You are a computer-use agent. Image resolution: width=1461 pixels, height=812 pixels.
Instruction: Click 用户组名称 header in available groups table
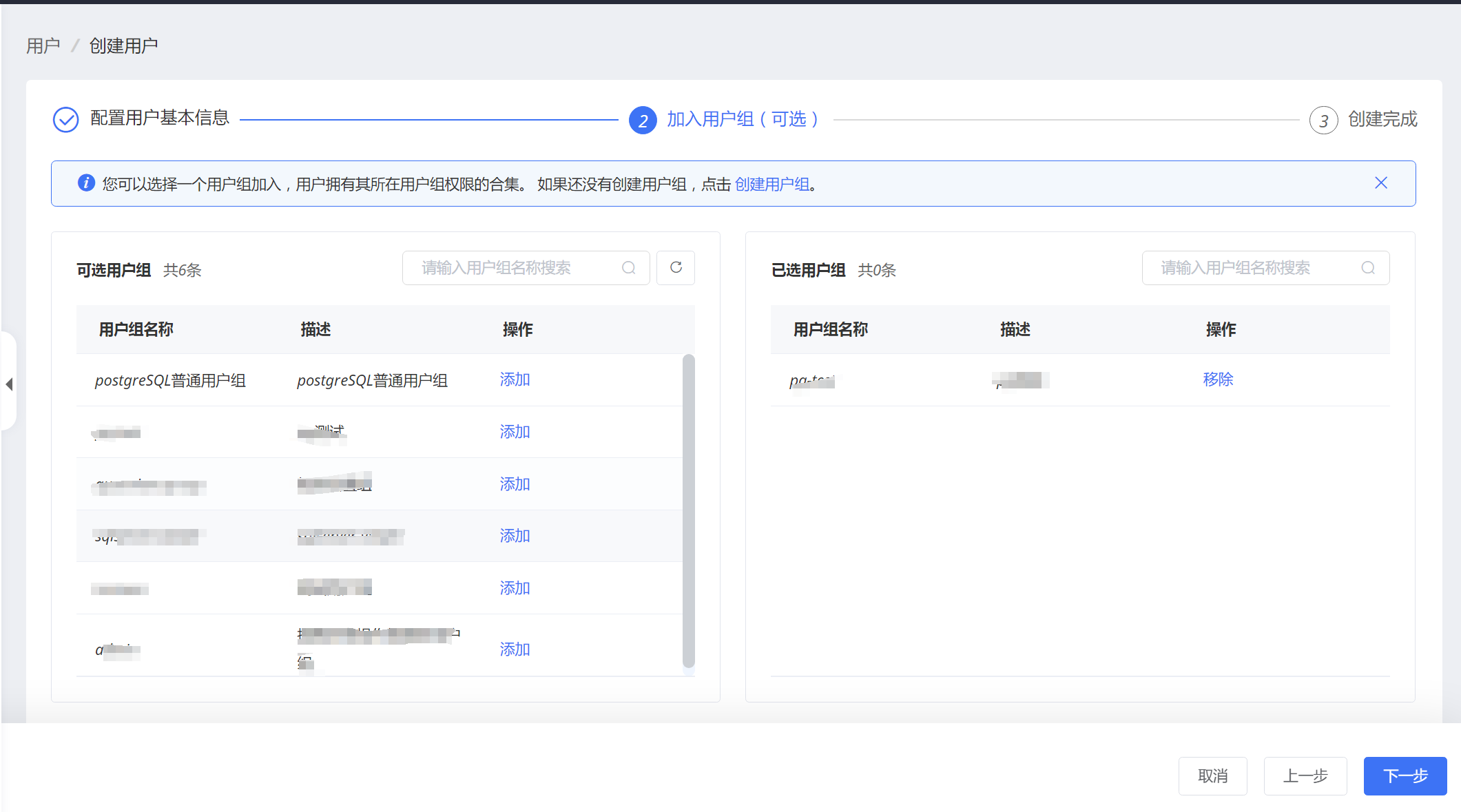click(136, 330)
